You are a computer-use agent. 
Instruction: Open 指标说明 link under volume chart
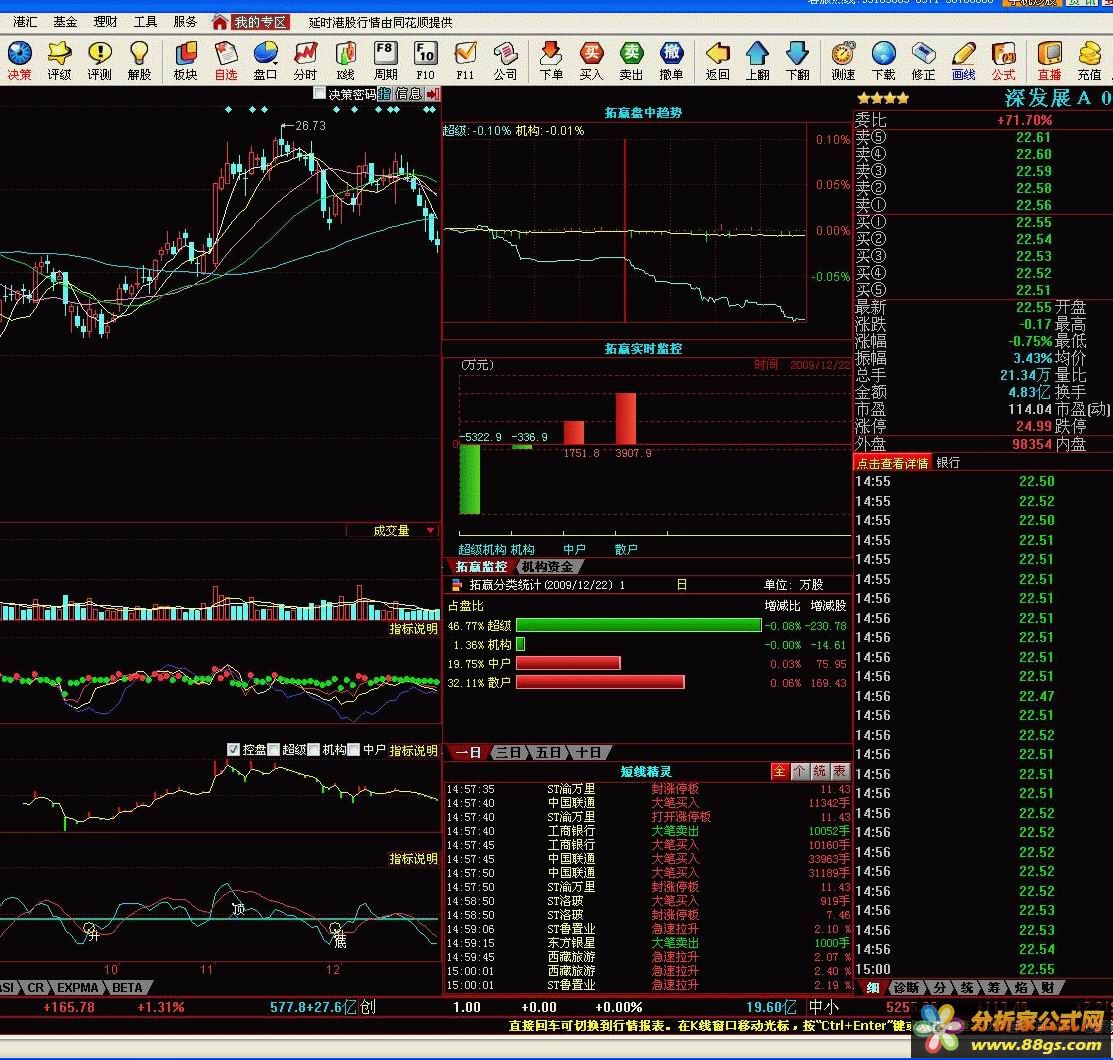(x=413, y=629)
